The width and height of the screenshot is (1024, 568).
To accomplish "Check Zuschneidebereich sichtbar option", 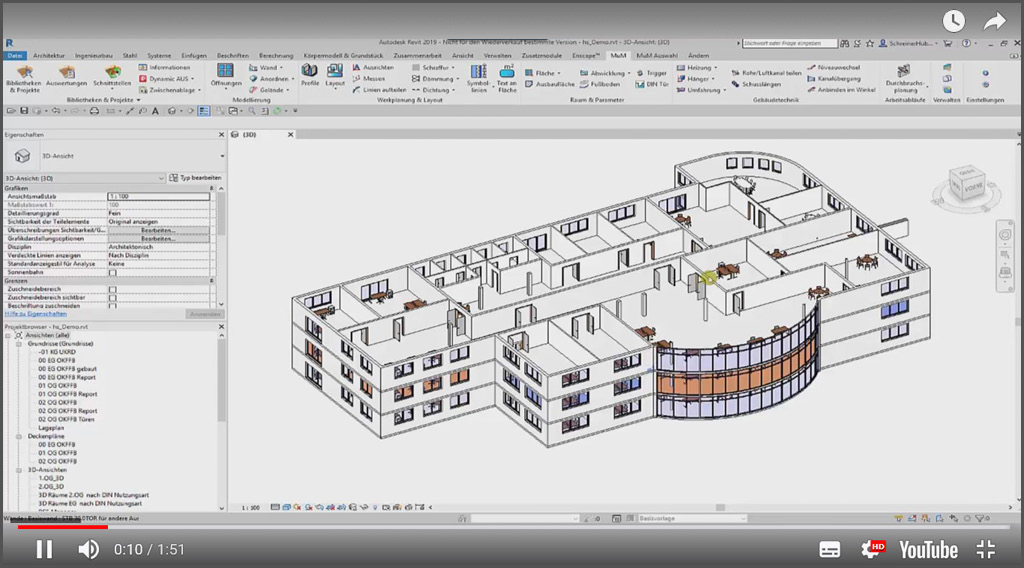I will click(112, 298).
